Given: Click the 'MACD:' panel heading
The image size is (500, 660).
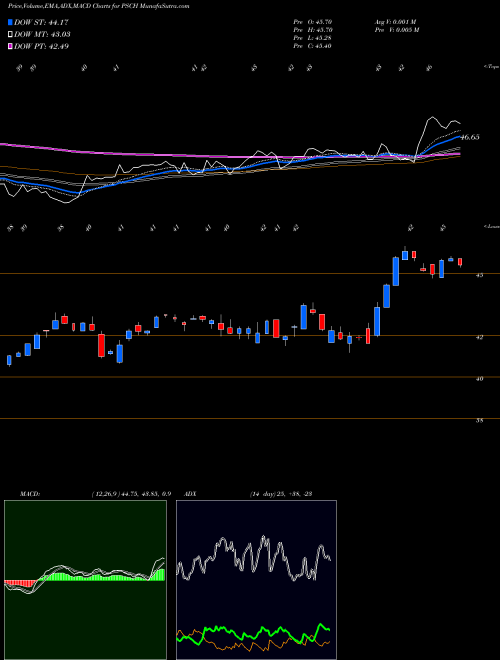Looking at the screenshot, I should (x=30, y=494).
